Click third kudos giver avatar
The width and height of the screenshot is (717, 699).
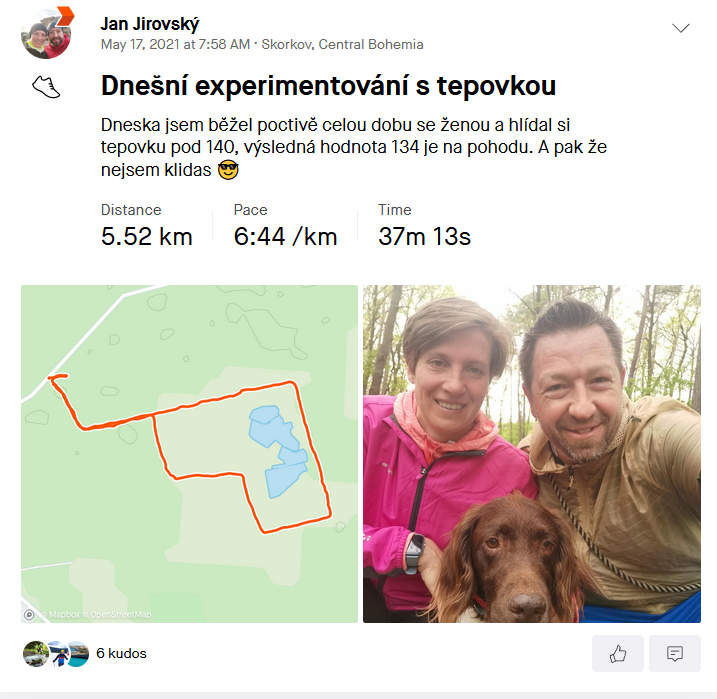coord(78,654)
